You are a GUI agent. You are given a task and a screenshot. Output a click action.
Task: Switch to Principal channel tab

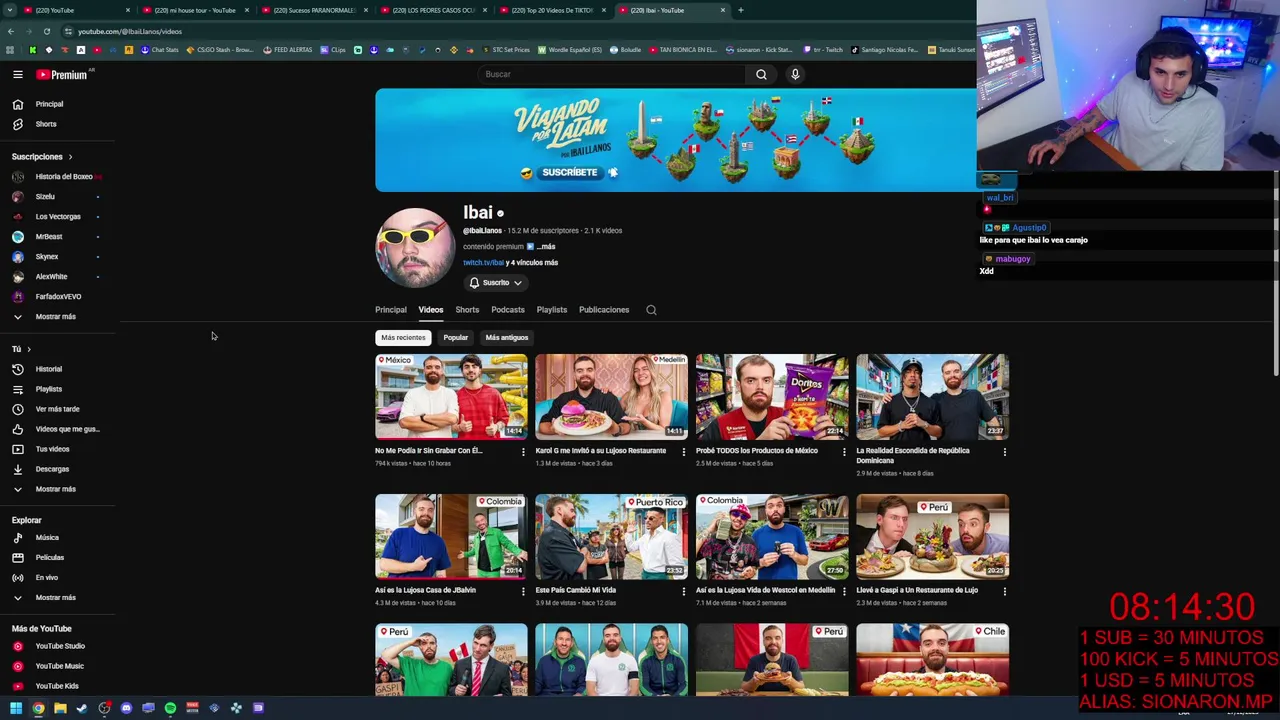pos(391,310)
